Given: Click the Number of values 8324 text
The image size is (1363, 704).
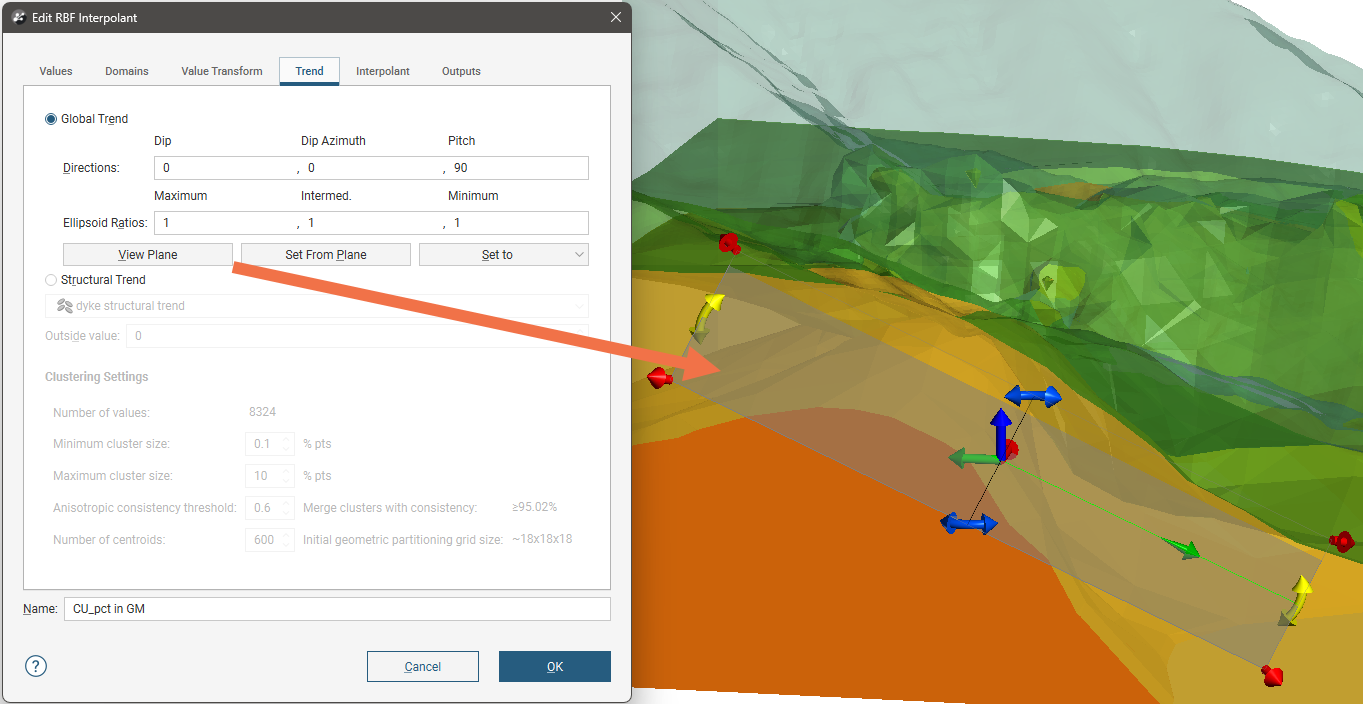Looking at the screenshot, I should point(262,412).
